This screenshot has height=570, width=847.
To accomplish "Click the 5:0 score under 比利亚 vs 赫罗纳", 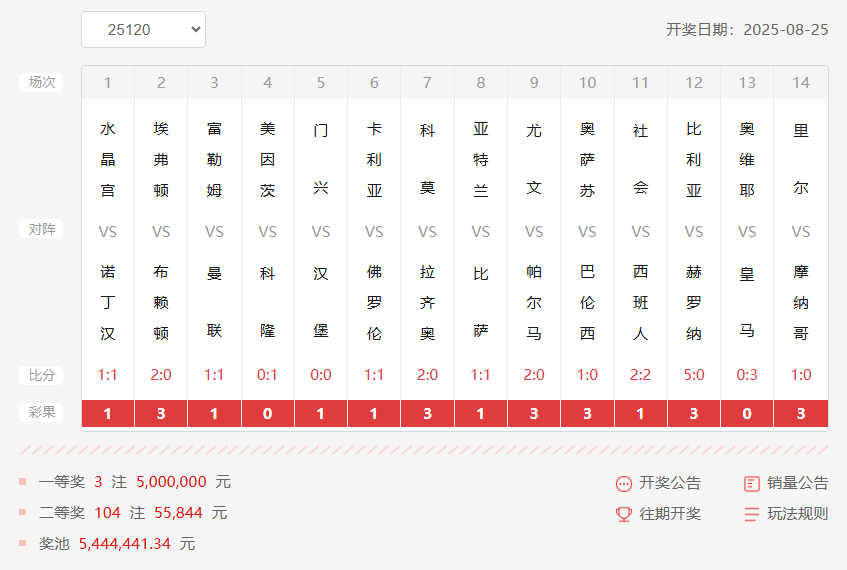I will click(694, 375).
